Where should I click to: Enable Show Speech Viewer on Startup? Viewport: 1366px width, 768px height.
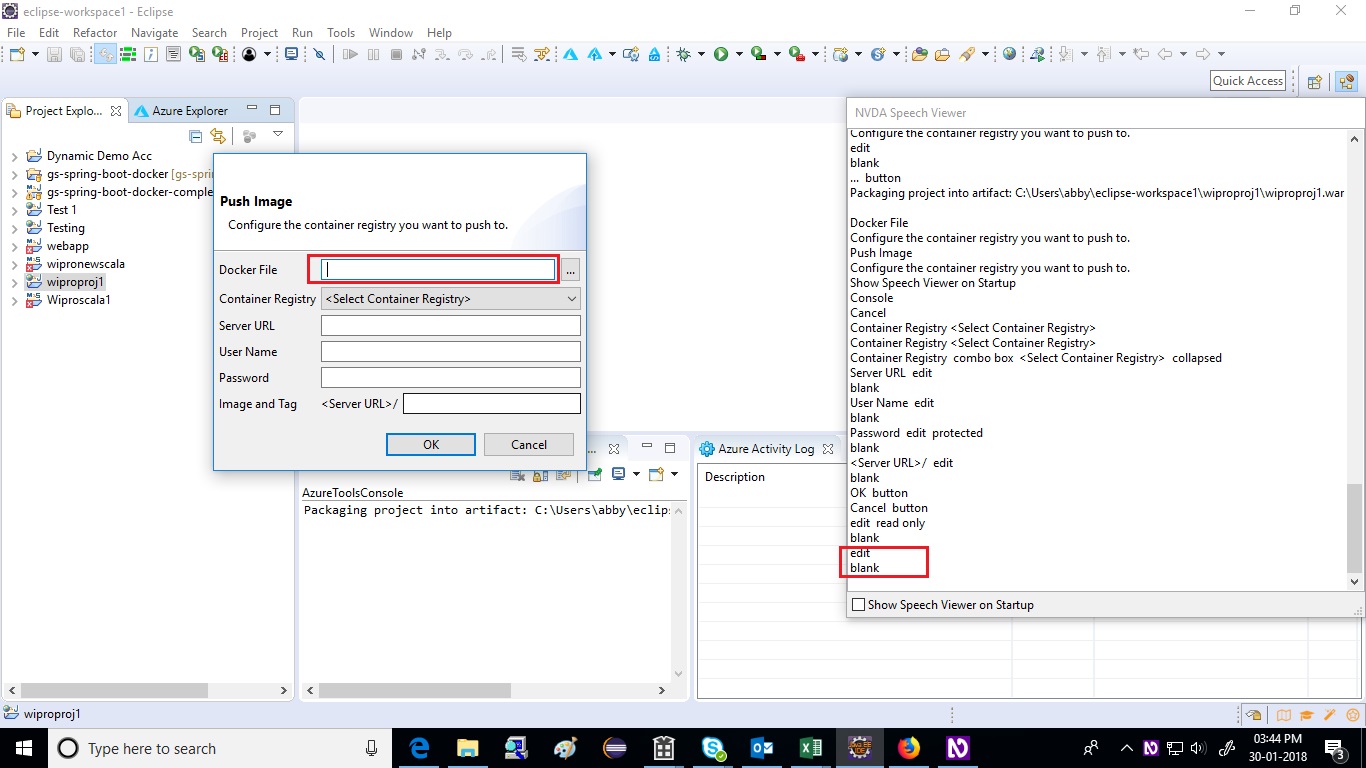pyautogui.click(x=858, y=604)
